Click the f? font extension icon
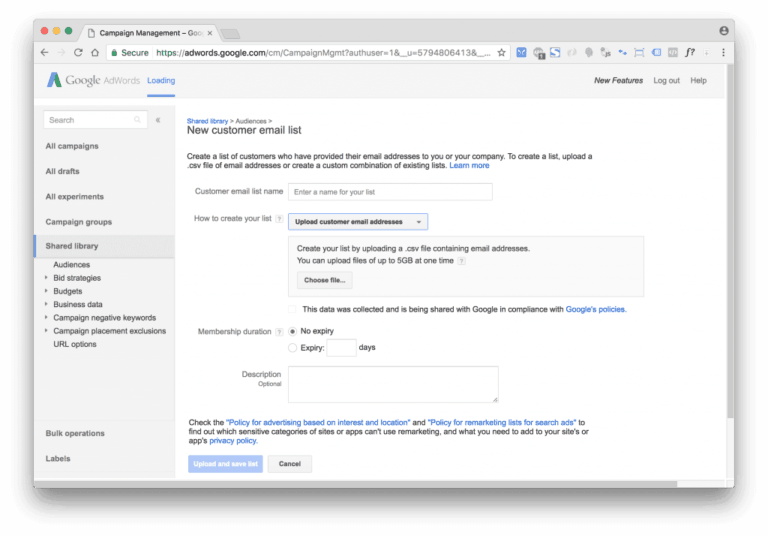Screen dimensions: 768x536 tap(690, 52)
